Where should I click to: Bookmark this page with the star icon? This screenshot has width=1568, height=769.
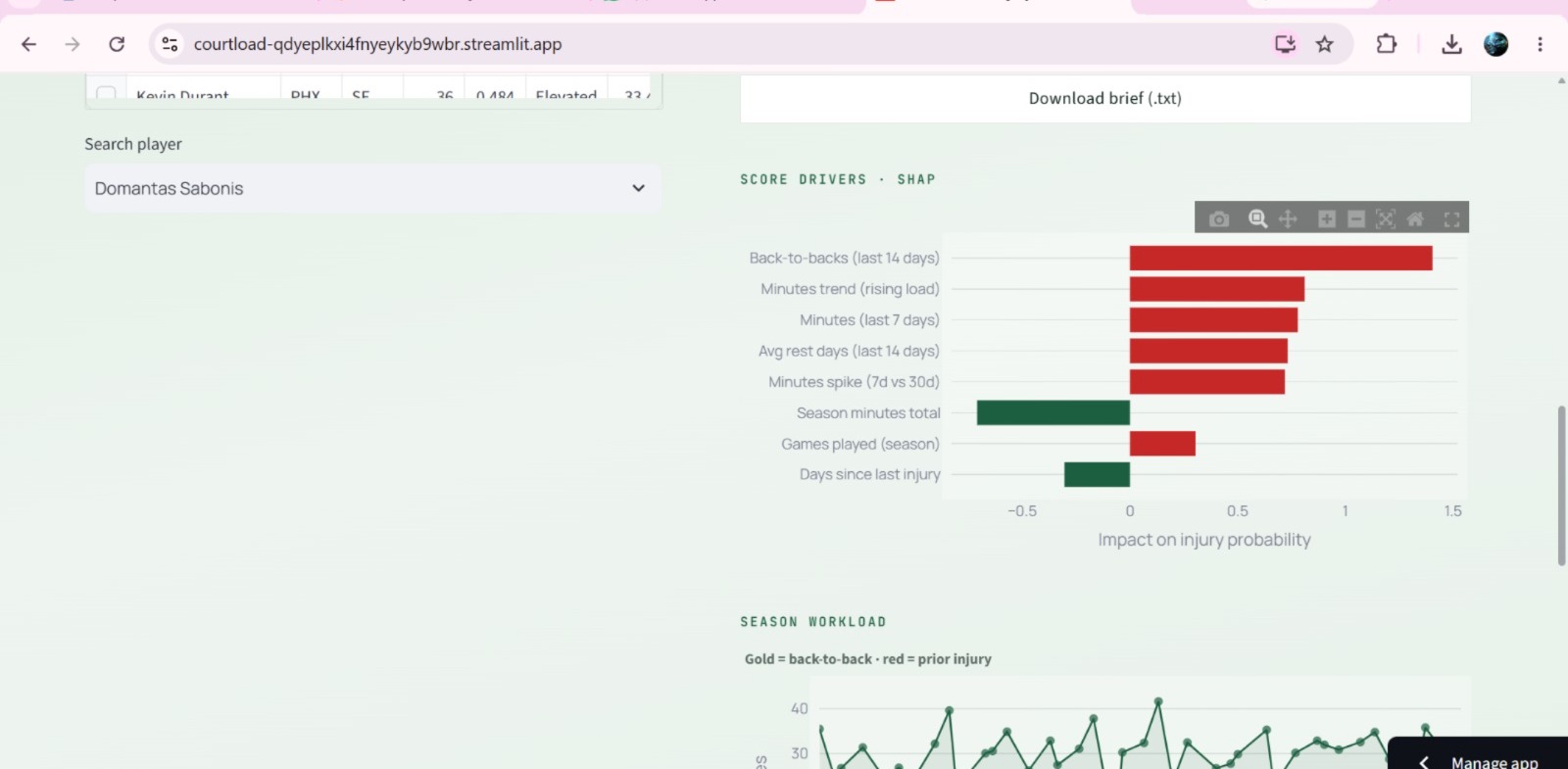click(1325, 44)
